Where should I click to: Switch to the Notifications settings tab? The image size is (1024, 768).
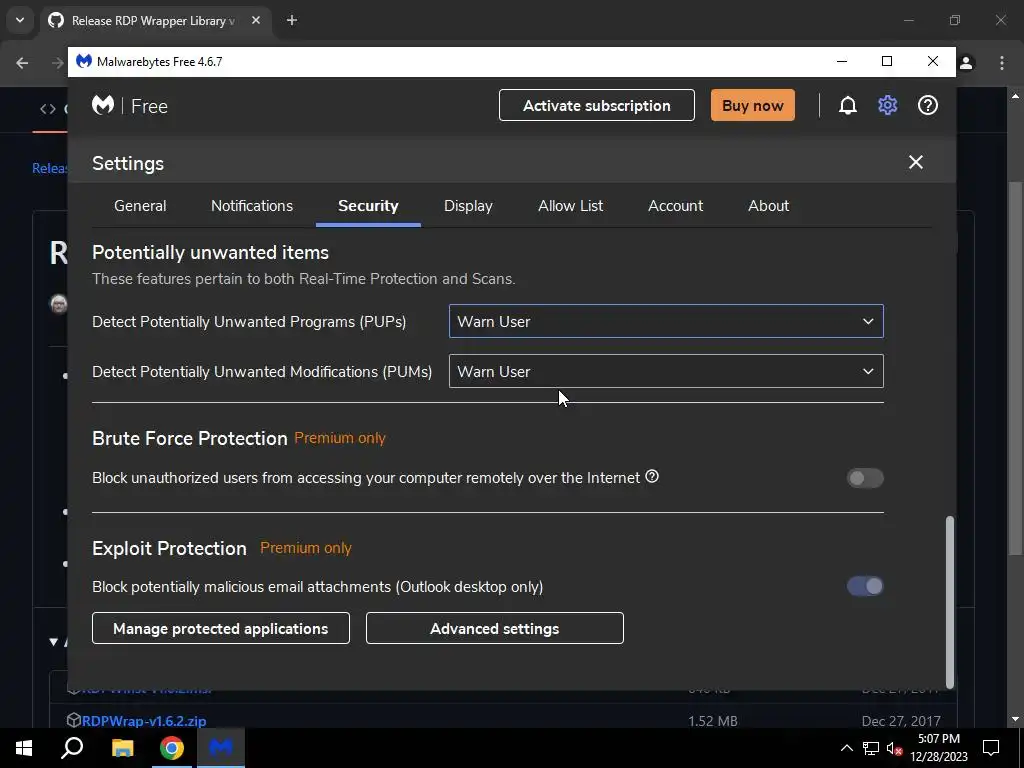(252, 206)
